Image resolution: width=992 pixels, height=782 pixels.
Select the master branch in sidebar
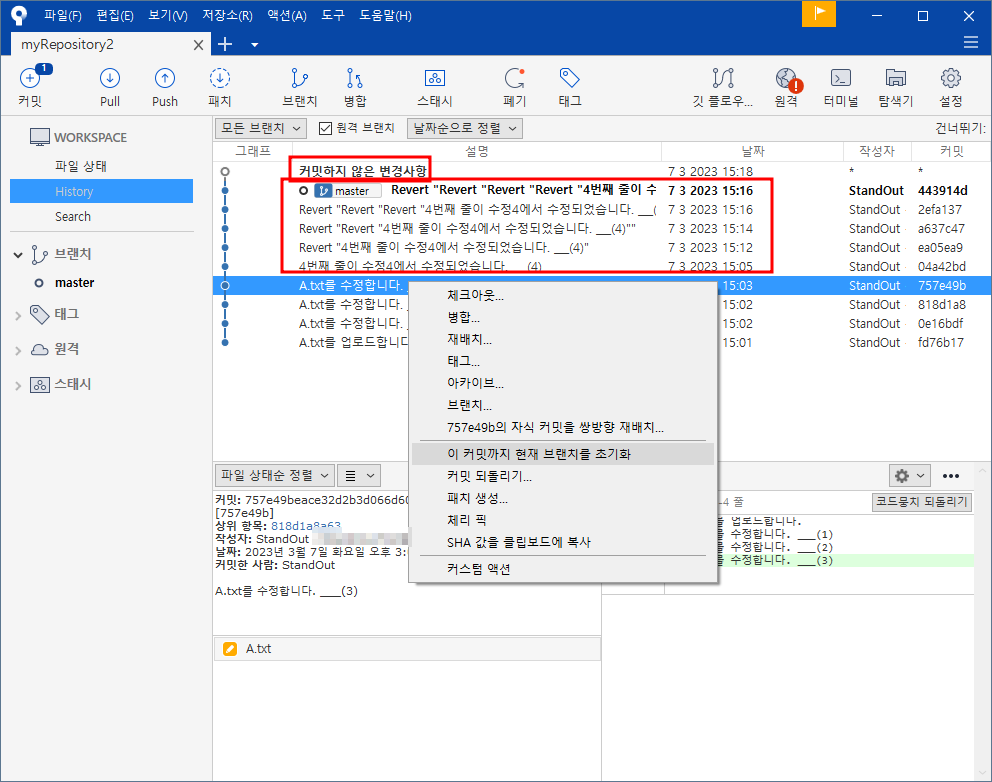coord(75,283)
